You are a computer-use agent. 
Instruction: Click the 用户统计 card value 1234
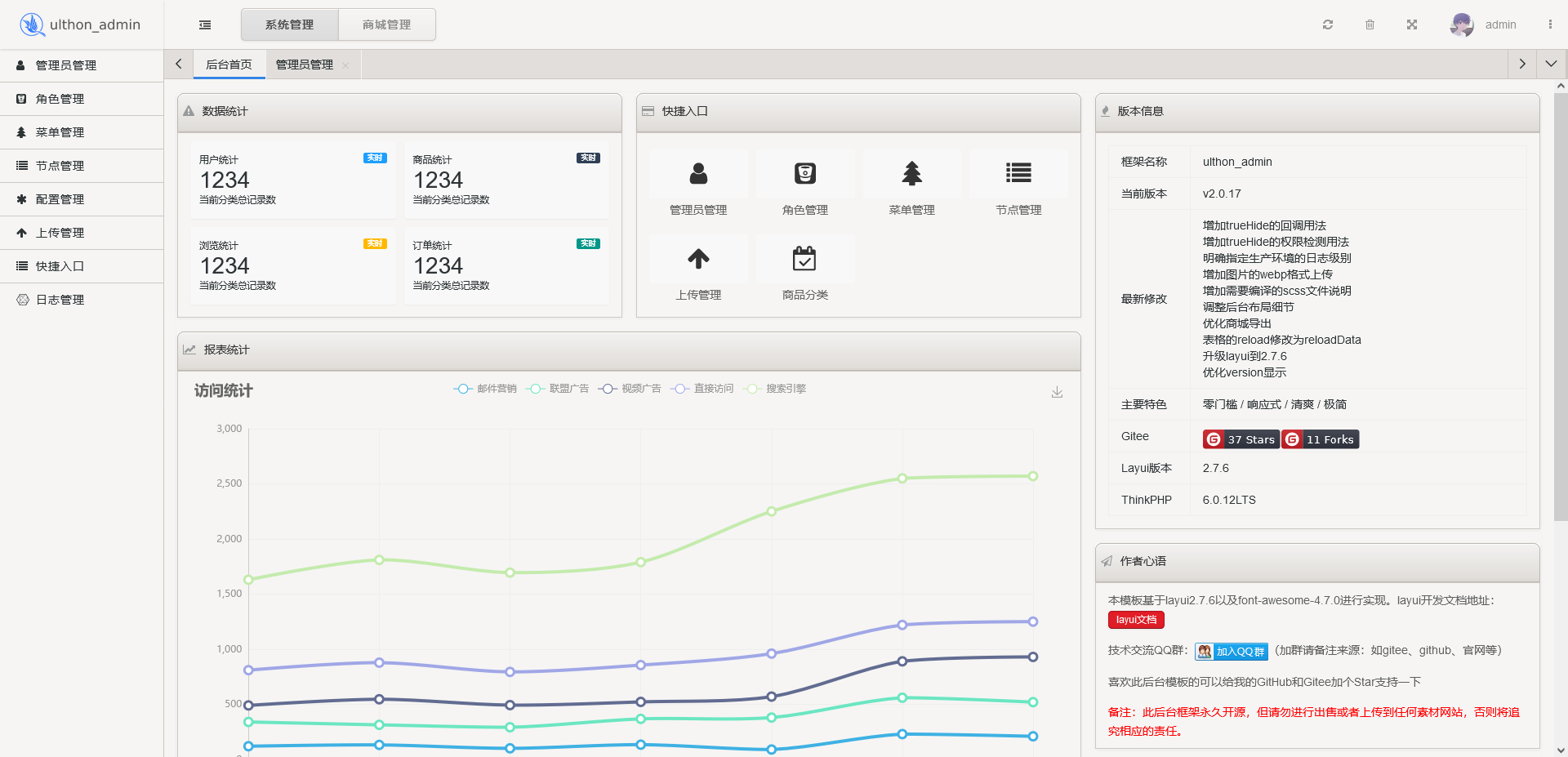pyautogui.click(x=225, y=180)
